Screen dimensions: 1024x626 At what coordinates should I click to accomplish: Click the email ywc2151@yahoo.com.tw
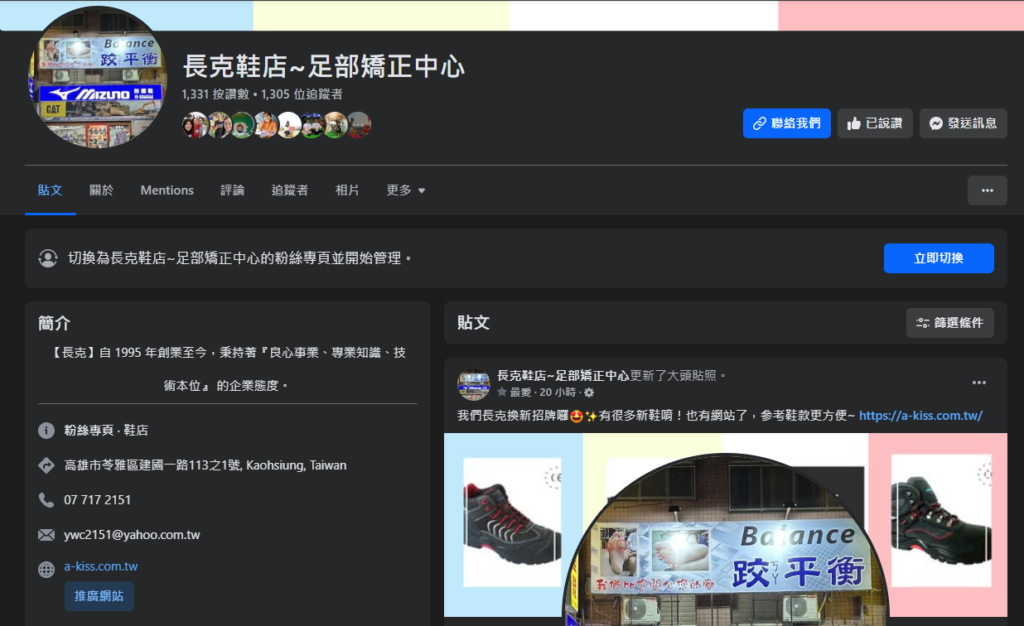(x=132, y=535)
